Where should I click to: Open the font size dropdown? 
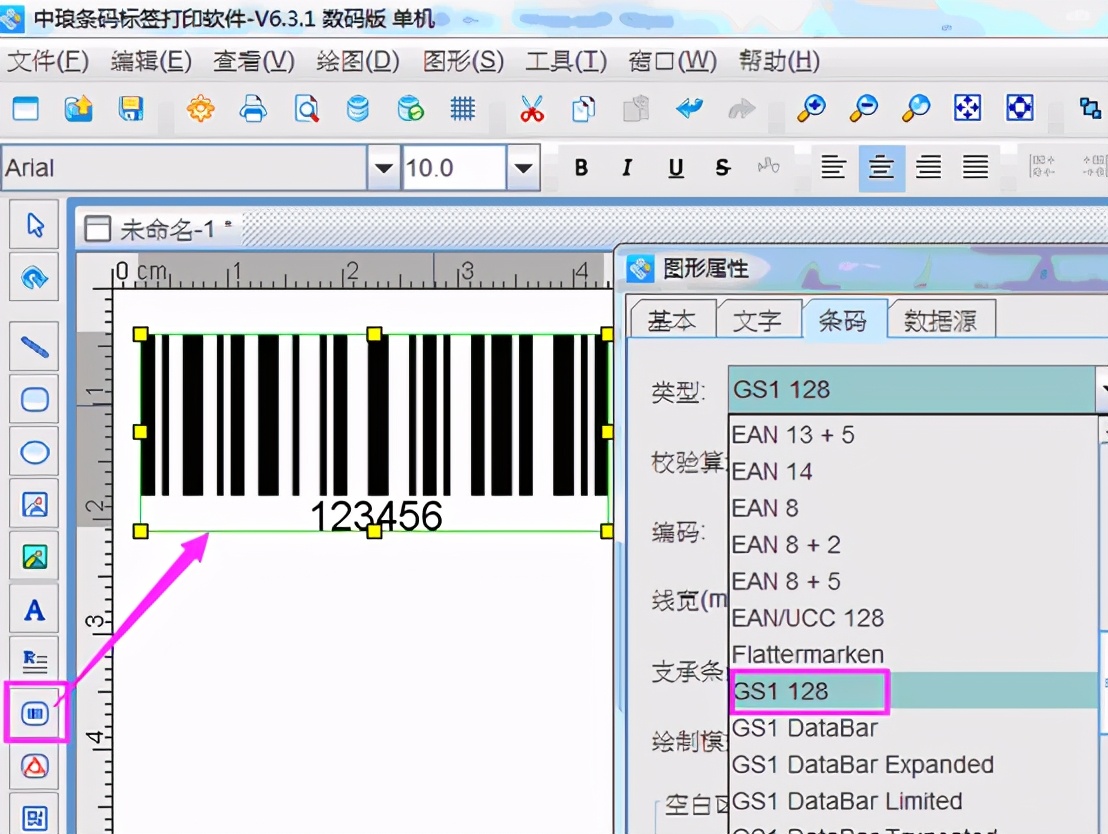(x=523, y=168)
